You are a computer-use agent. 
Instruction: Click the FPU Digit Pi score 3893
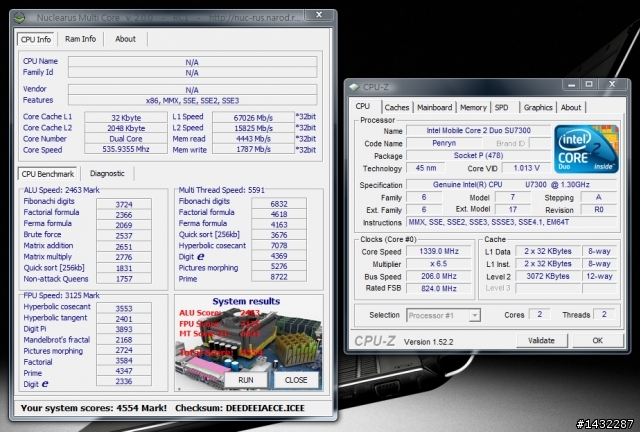click(124, 329)
